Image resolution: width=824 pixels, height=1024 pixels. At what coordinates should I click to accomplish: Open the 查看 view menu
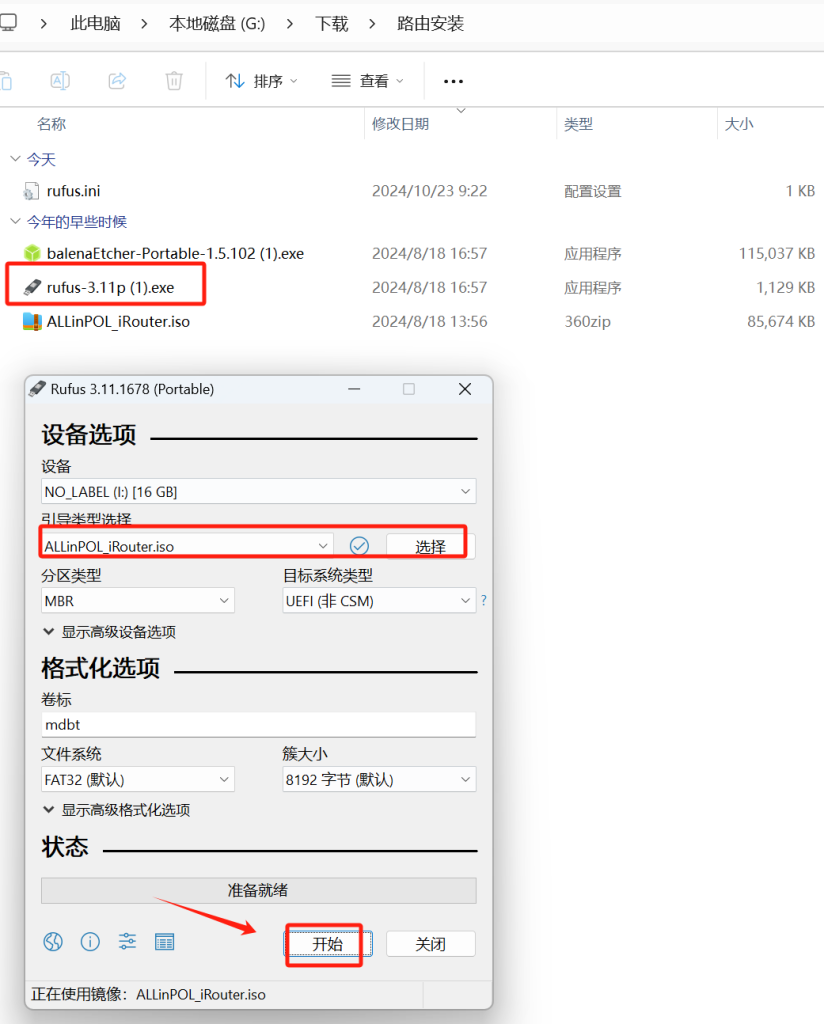(368, 81)
